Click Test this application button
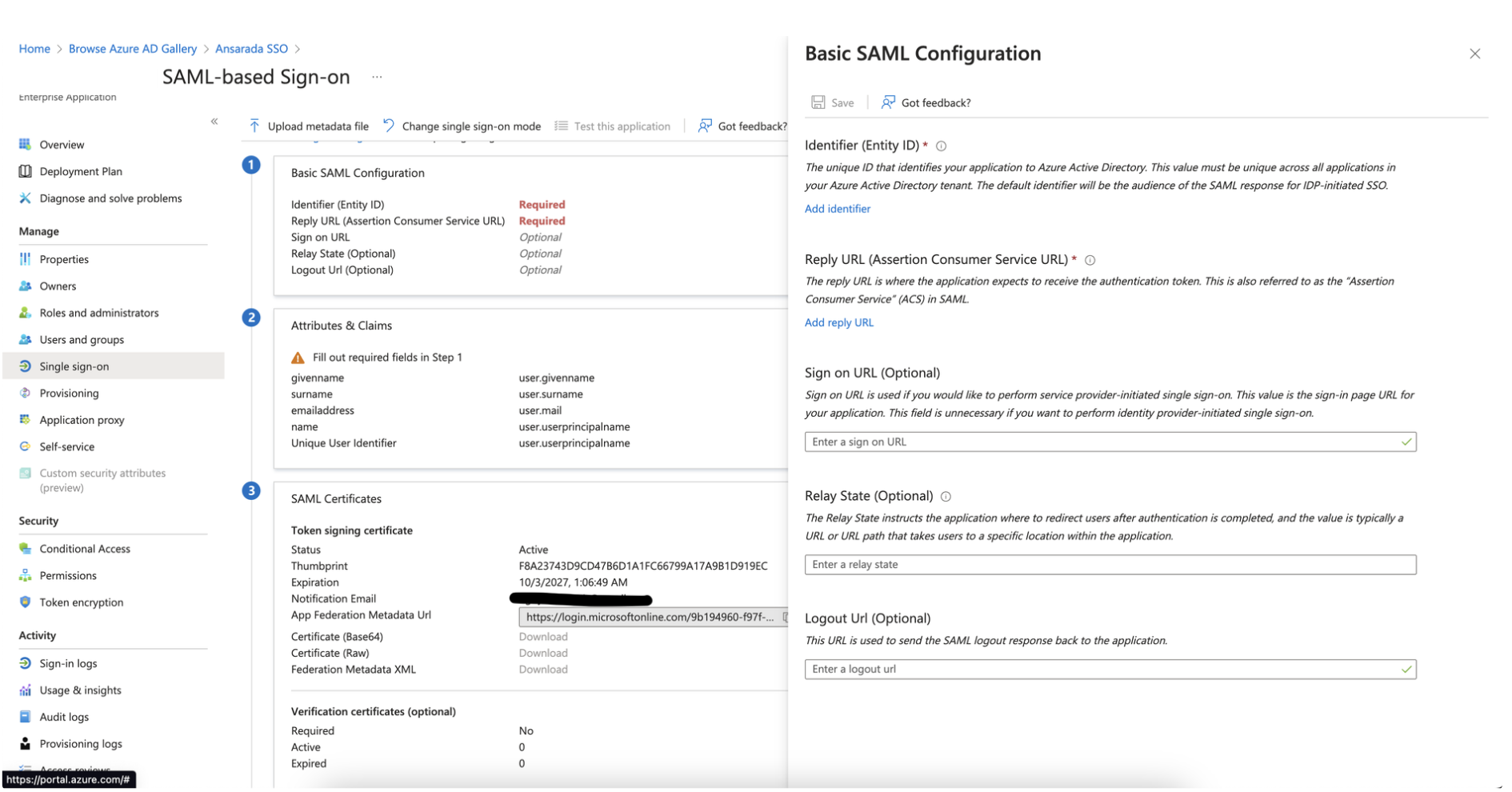Image resolution: width=1512 pixels, height=792 pixels. tap(613, 126)
